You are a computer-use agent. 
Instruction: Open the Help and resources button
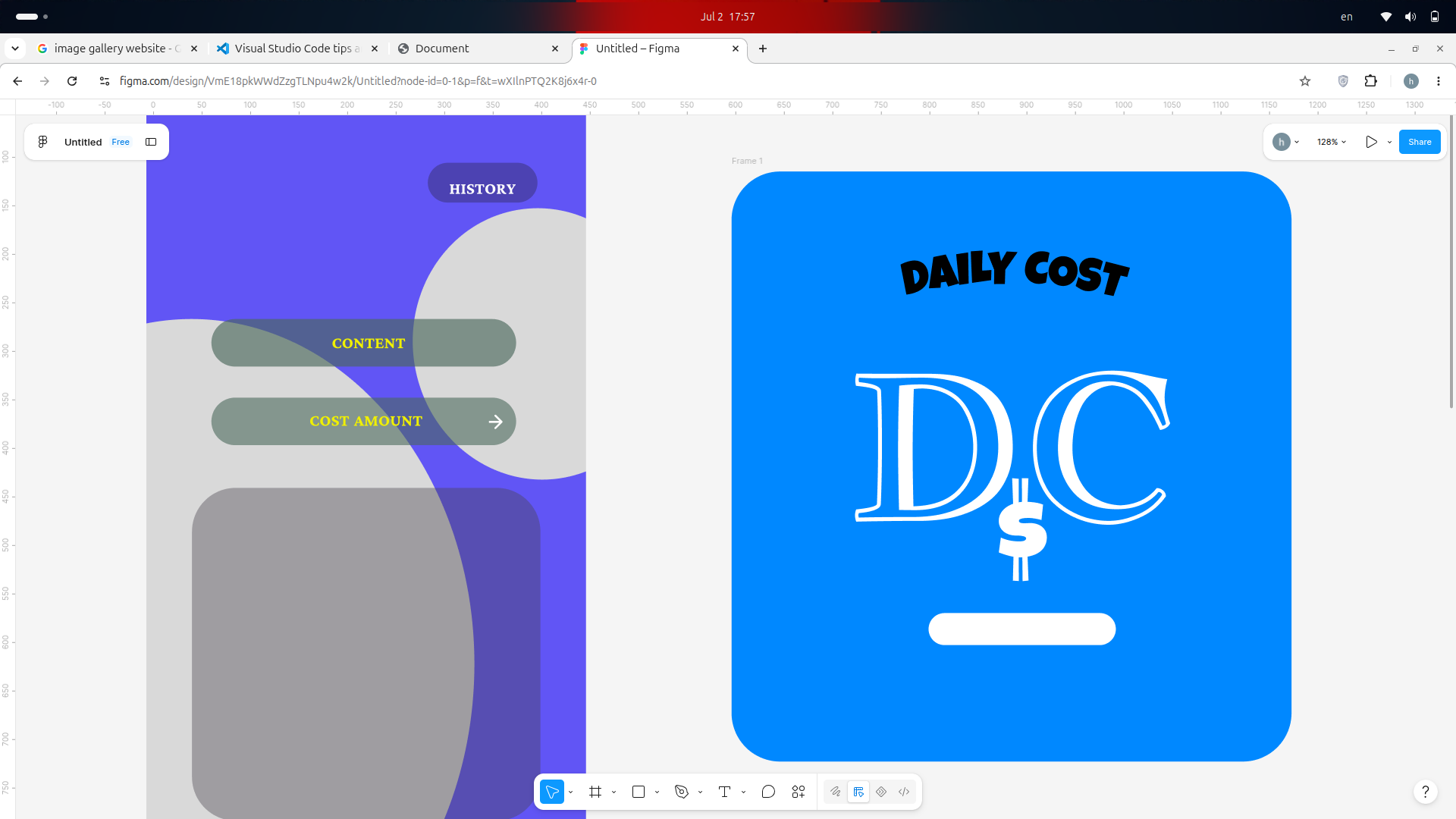(1426, 792)
